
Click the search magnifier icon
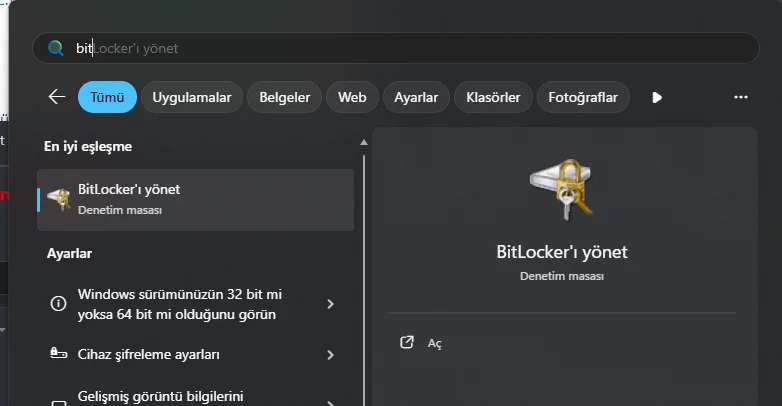[55, 48]
